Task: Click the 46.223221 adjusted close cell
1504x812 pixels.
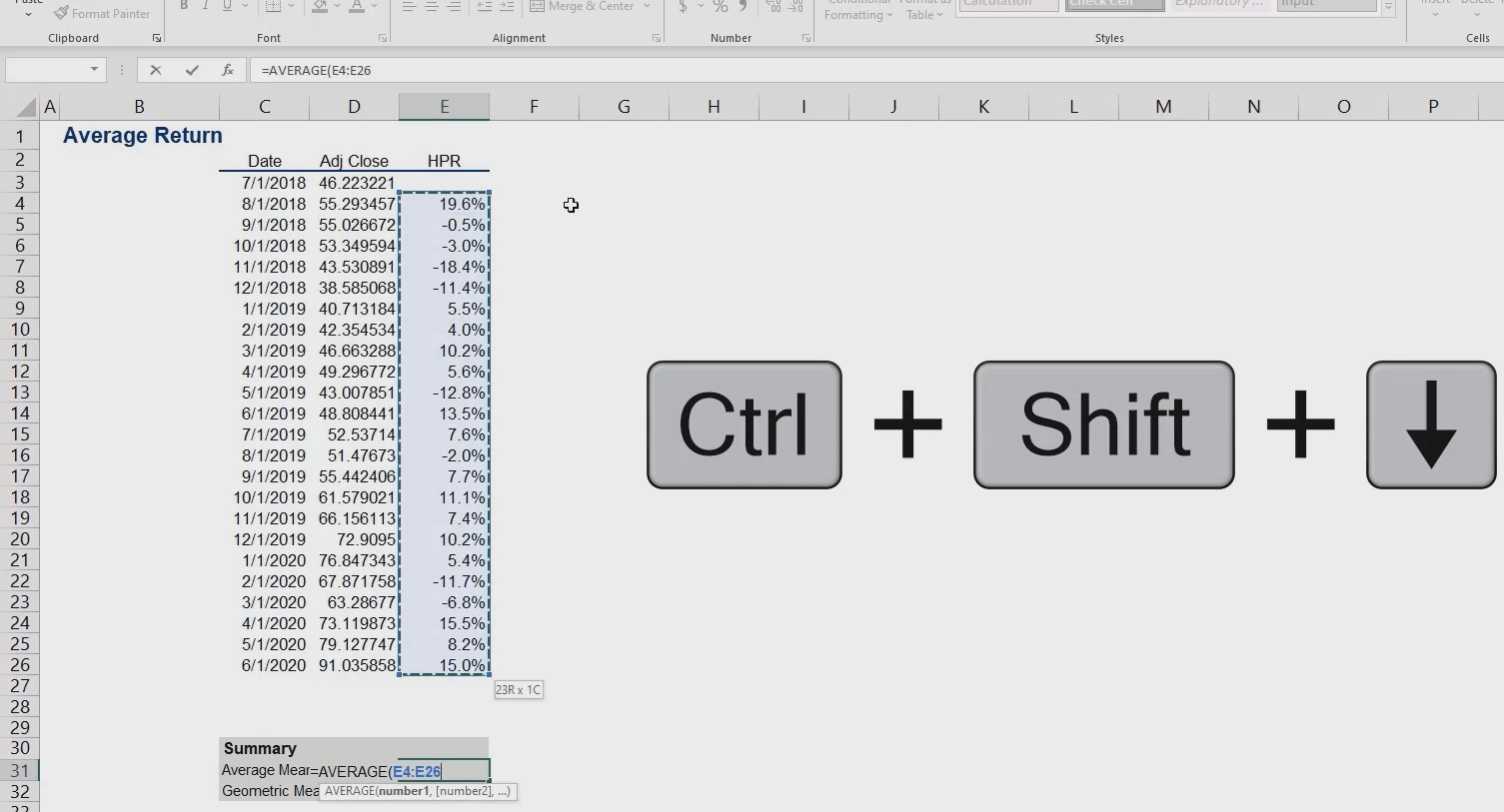Action: tap(354, 183)
